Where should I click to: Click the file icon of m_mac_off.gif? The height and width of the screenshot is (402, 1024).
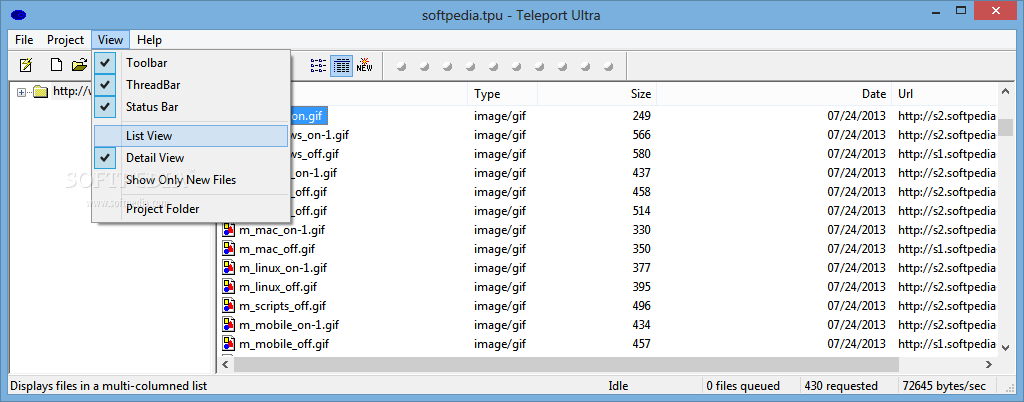[x=229, y=249]
